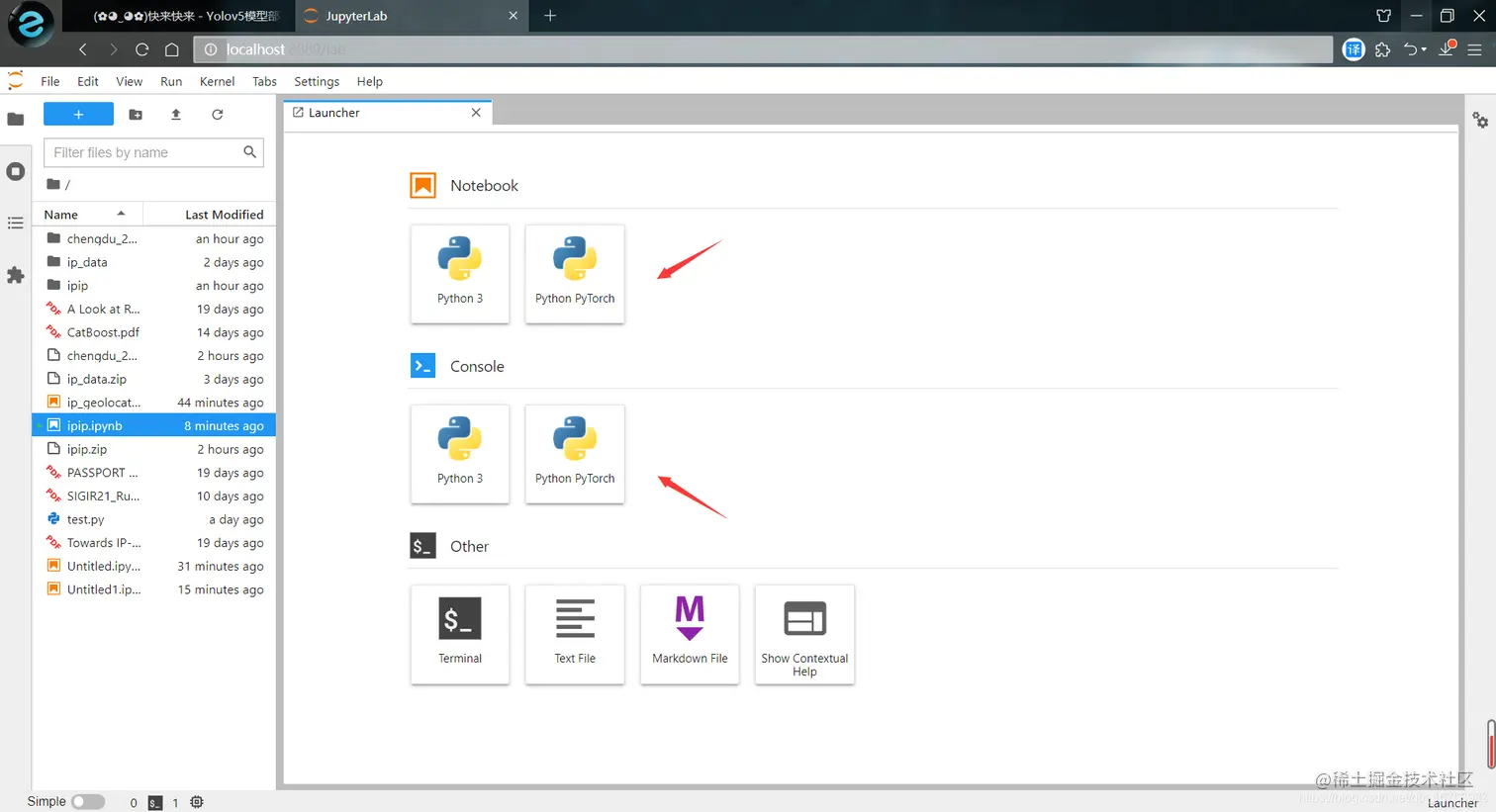Select the ip_geolocat... notebook
The image size is (1496, 812).
click(154, 403)
